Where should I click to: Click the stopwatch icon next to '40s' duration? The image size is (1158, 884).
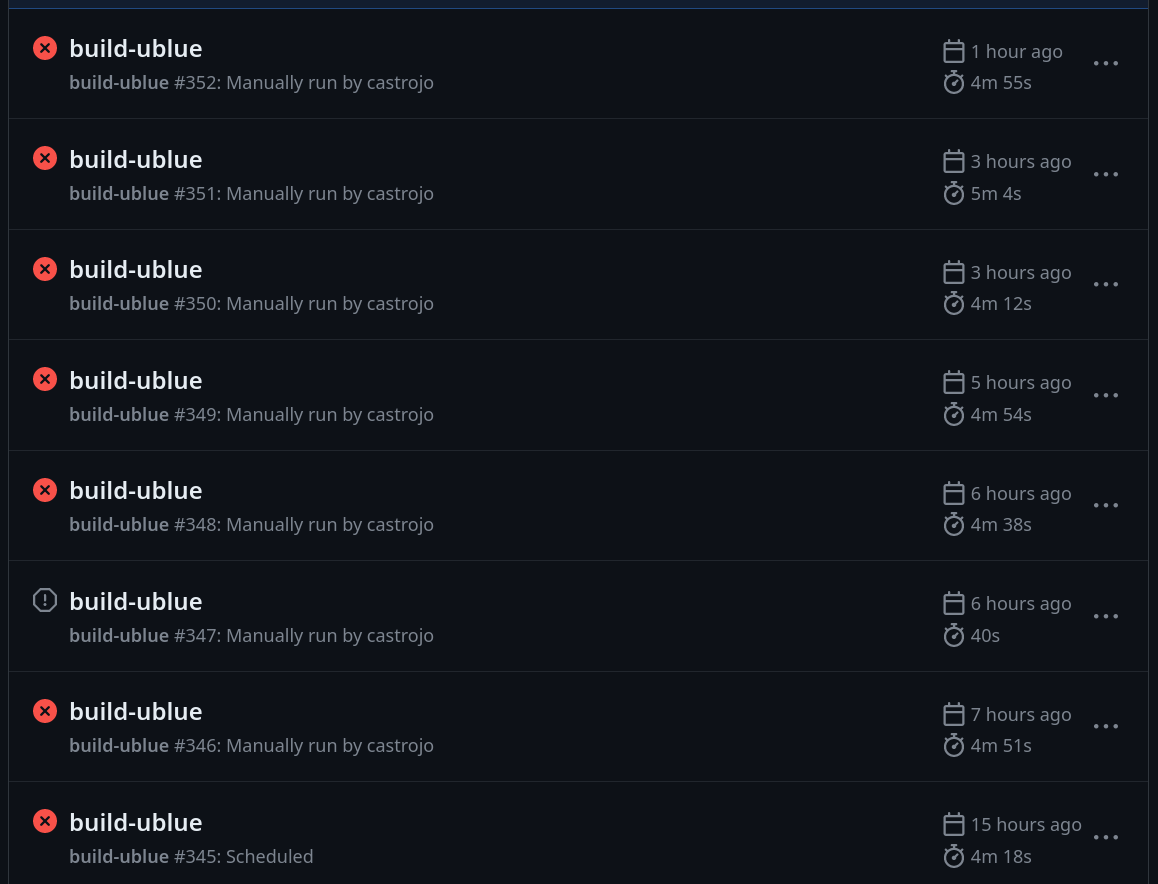pyautogui.click(x=953, y=635)
